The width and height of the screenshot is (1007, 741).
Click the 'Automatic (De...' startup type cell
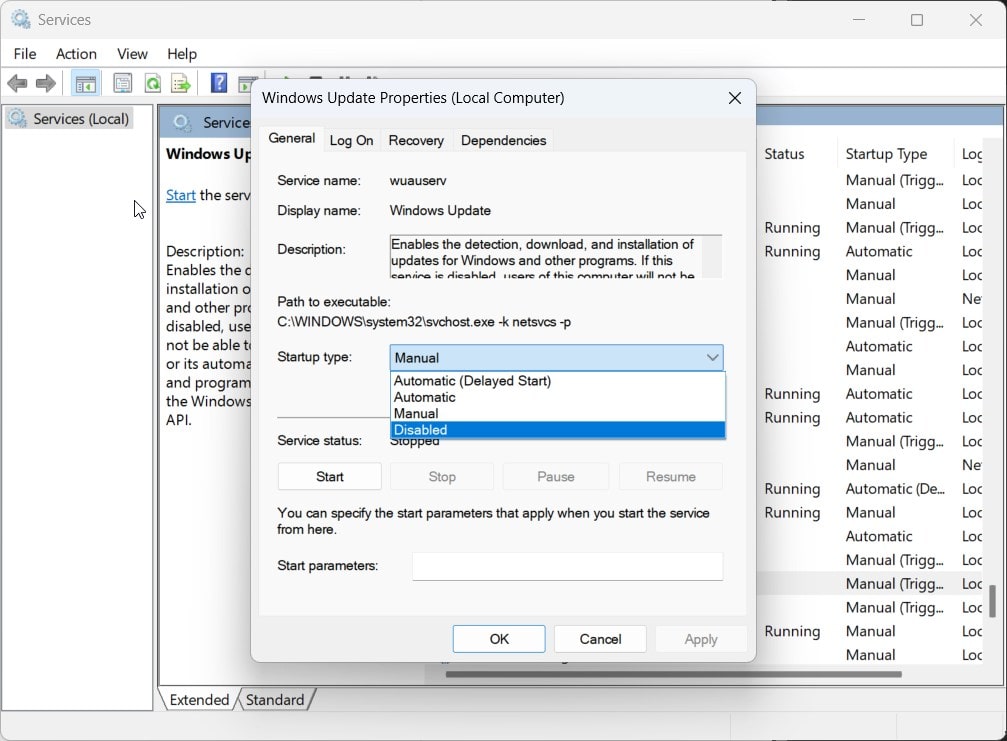[895, 489]
